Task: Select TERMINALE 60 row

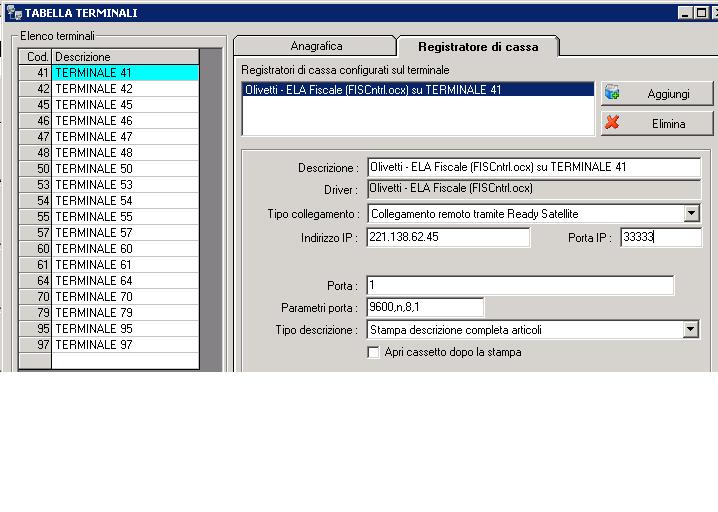Action: pos(109,249)
